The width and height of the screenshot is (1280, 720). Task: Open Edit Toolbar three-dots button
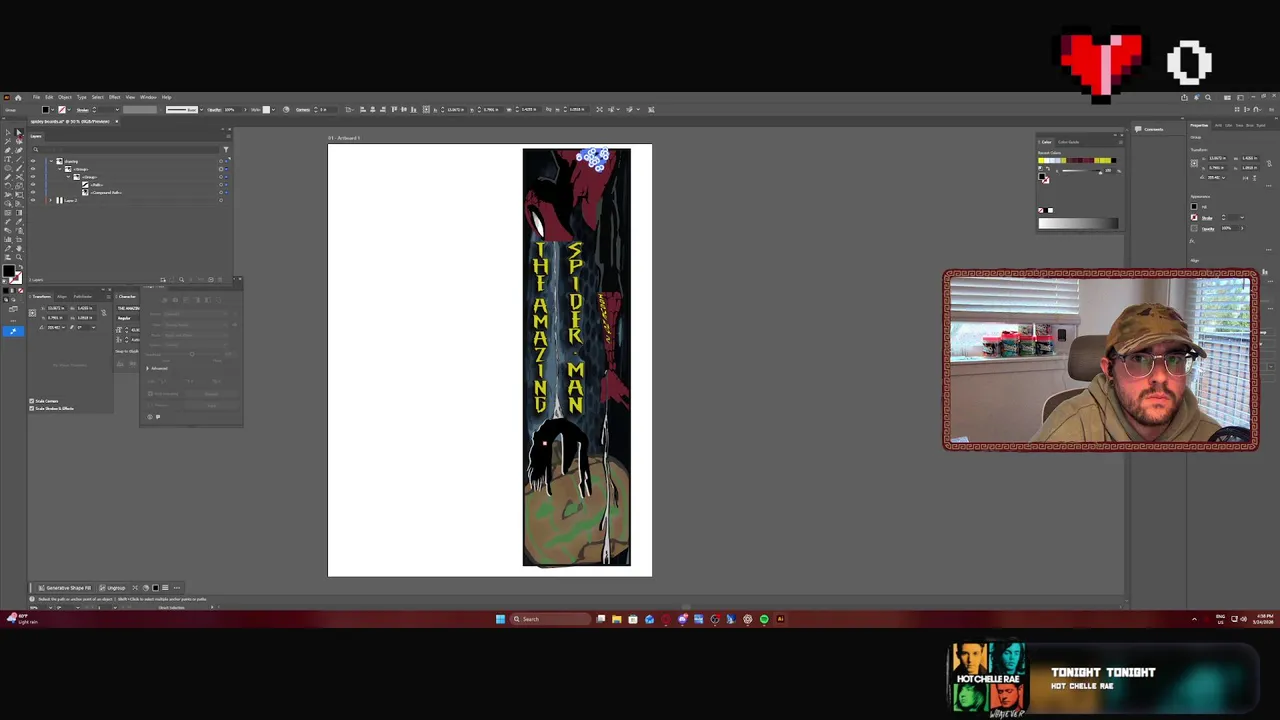tap(13, 321)
